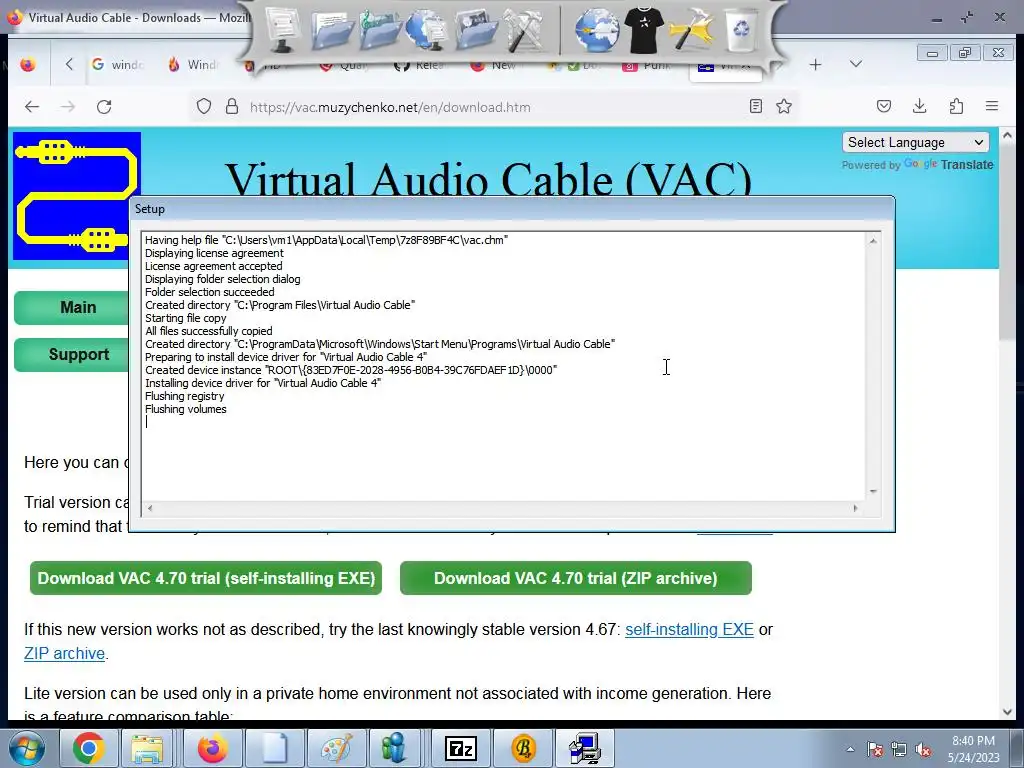The width and height of the screenshot is (1024, 768).
Task: Click the Virtual Audio Cable logo image
Action: pyautogui.click(x=77, y=196)
